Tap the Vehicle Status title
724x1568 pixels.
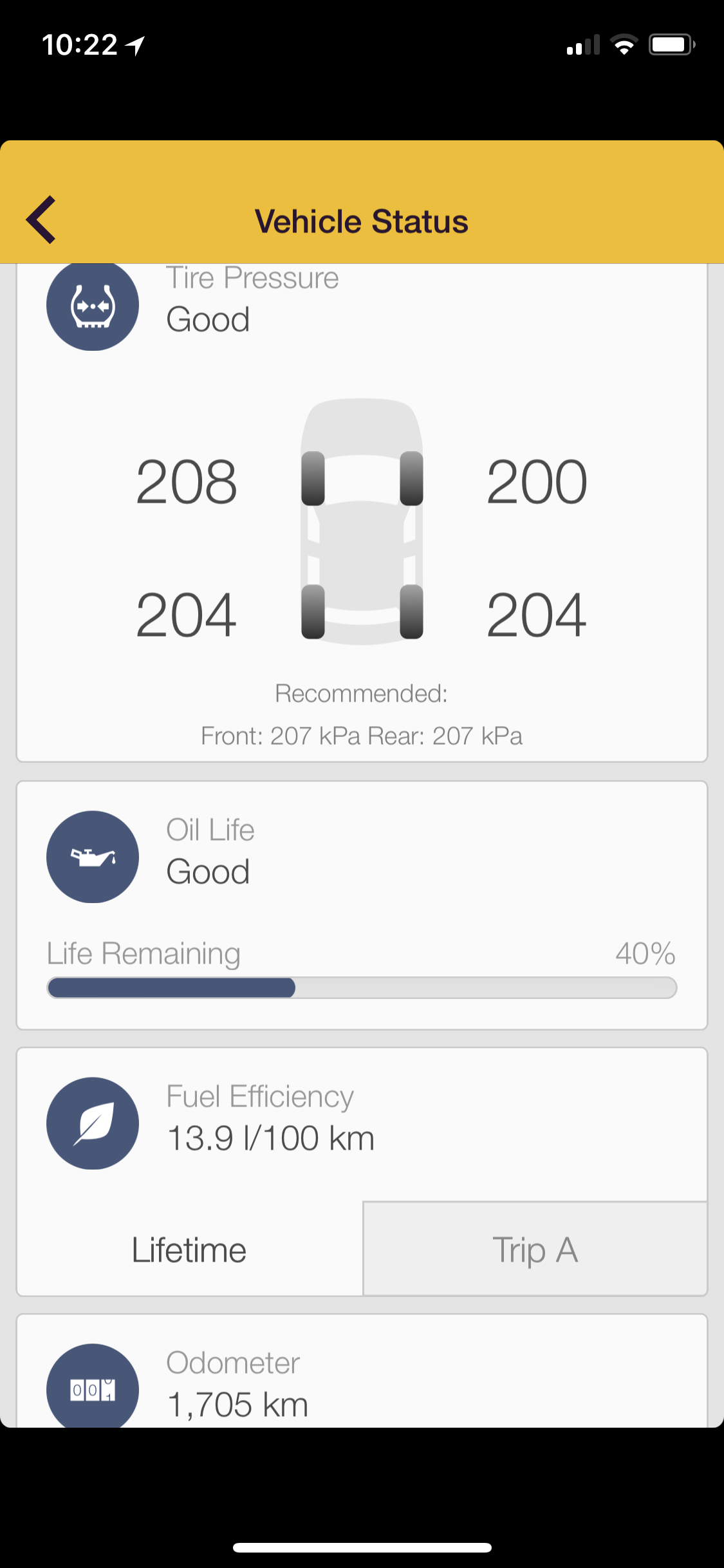point(362,221)
